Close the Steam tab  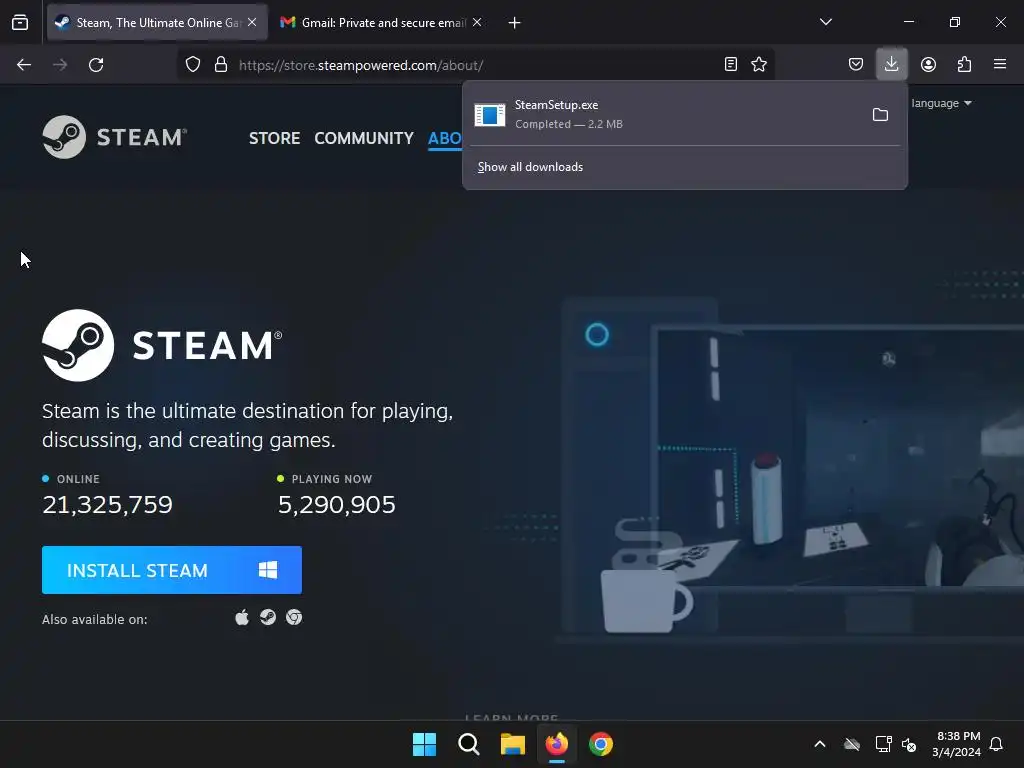[252, 22]
